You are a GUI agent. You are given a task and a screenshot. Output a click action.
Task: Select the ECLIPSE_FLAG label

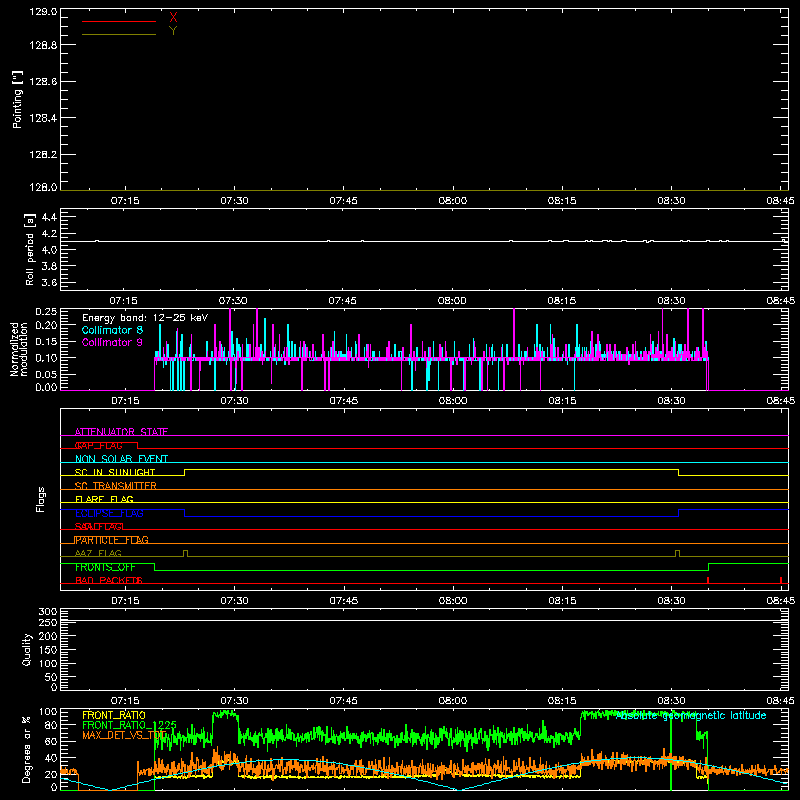point(109,513)
